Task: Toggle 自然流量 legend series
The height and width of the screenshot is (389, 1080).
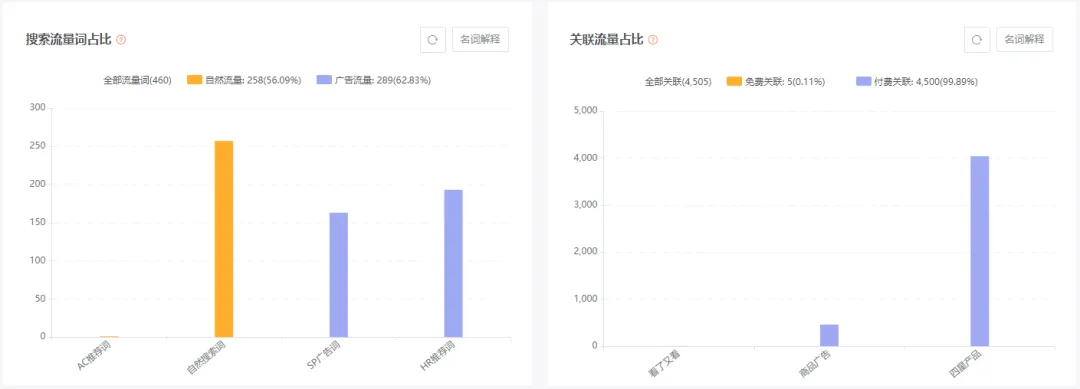Action: click(x=245, y=80)
